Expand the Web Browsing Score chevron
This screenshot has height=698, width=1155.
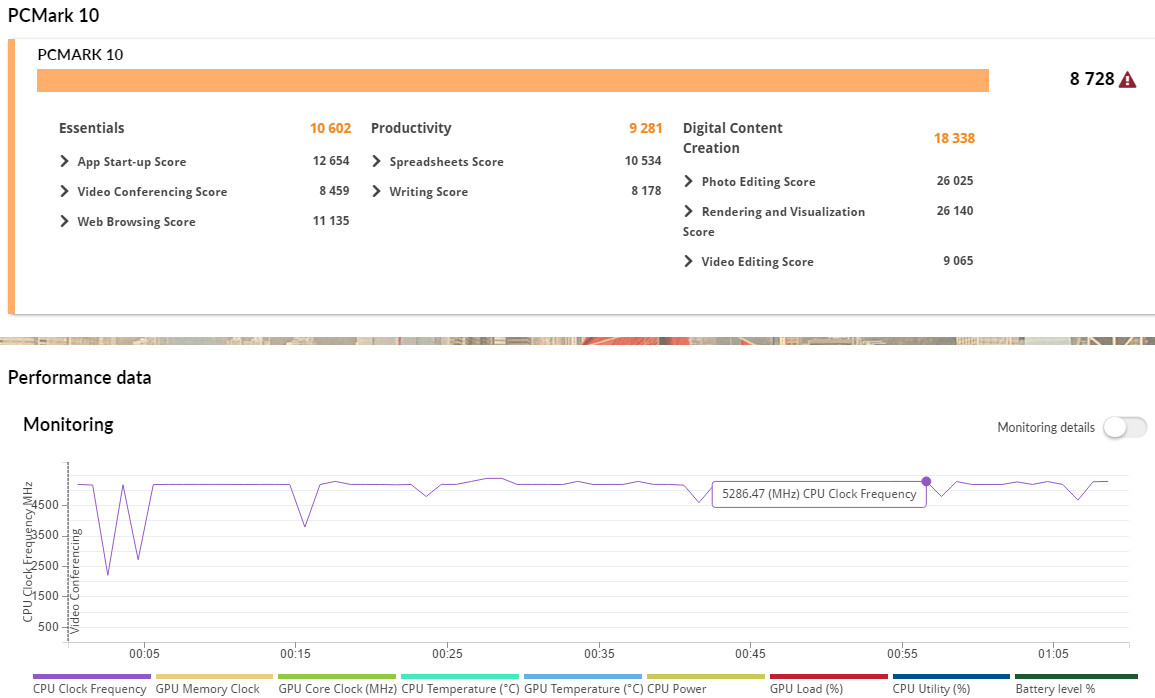(x=66, y=222)
